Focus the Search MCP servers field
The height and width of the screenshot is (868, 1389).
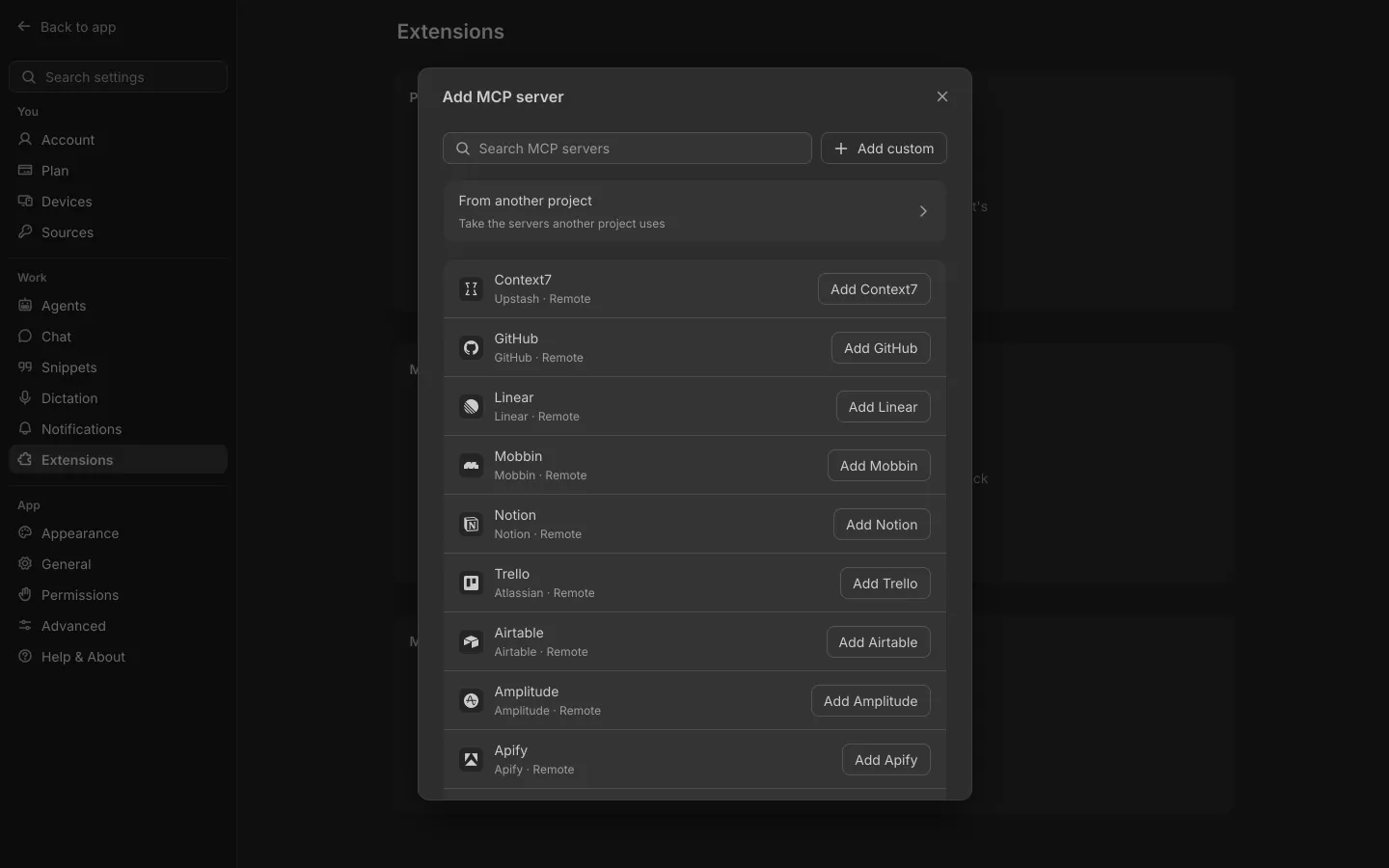(627, 149)
